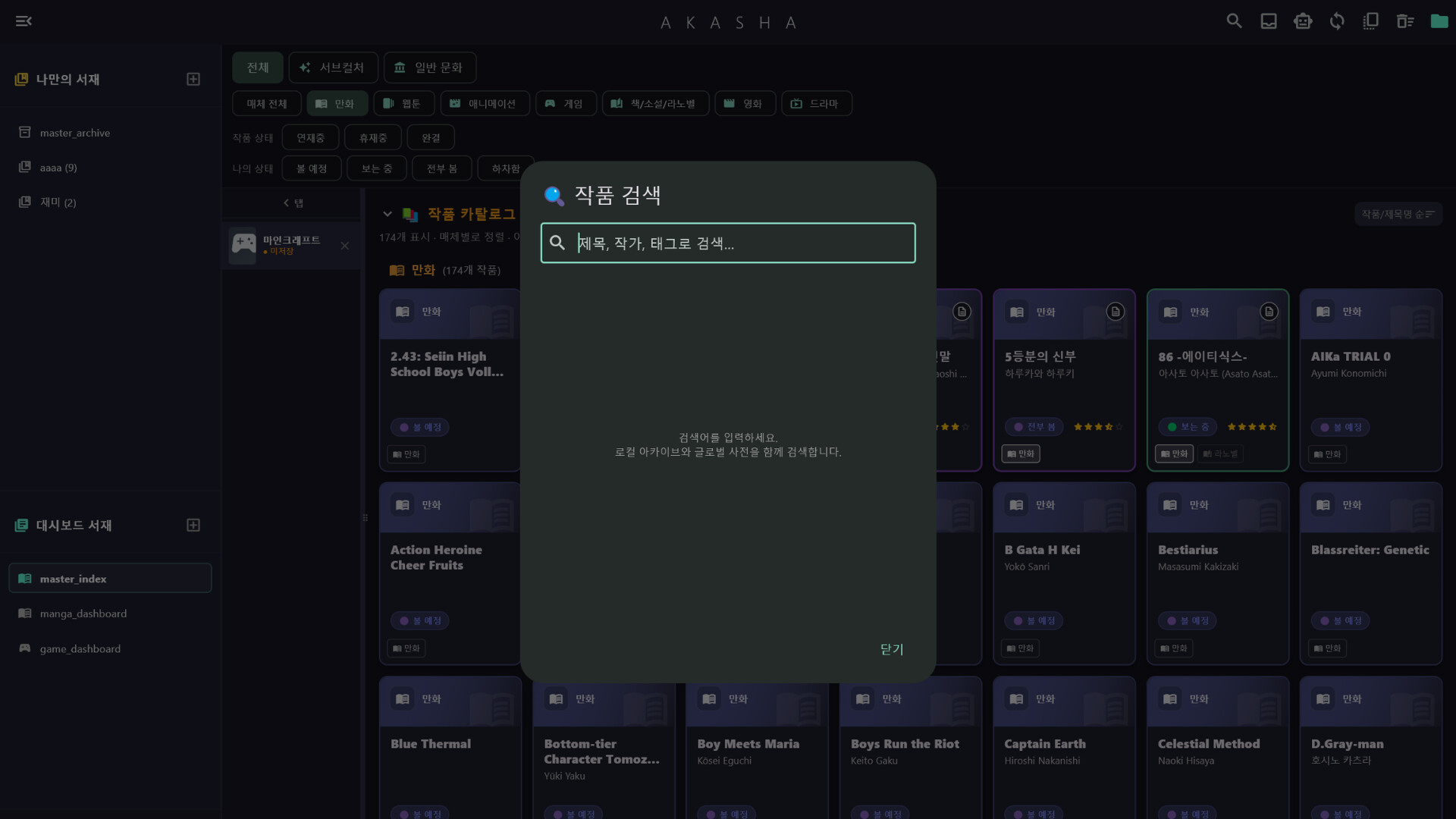Viewport: 1456px width, 819px height.
Task: Click the trash list icon in top bar
Action: 1405,21
